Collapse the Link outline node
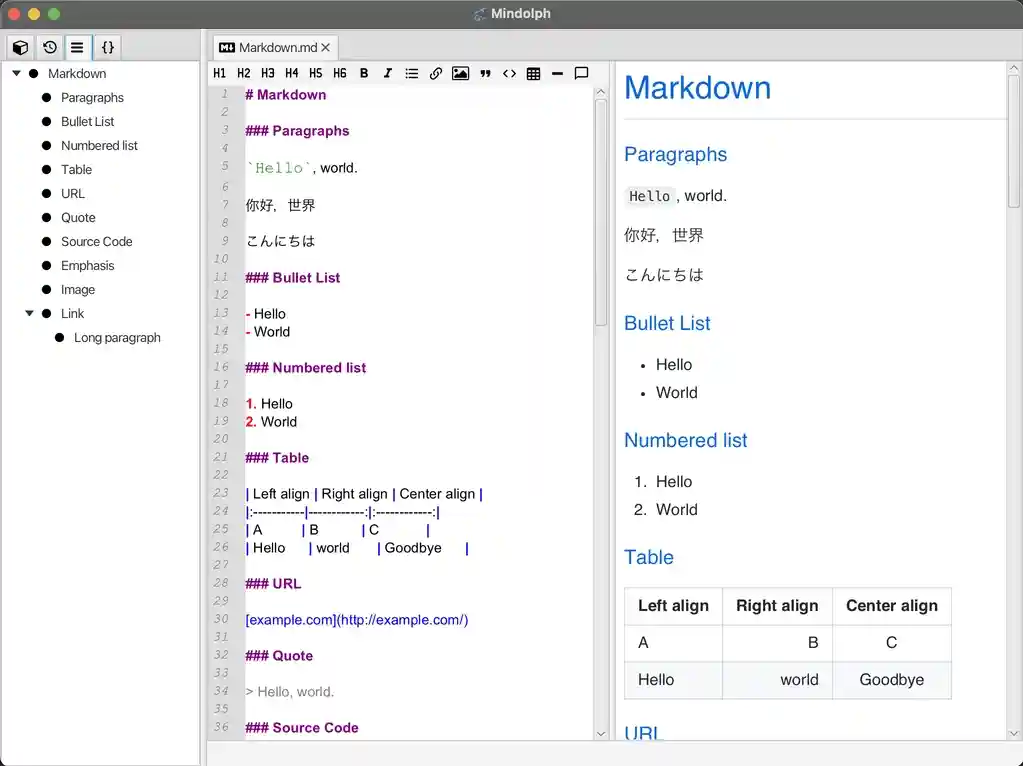The image size is (1023, 766). pos(30,313)
